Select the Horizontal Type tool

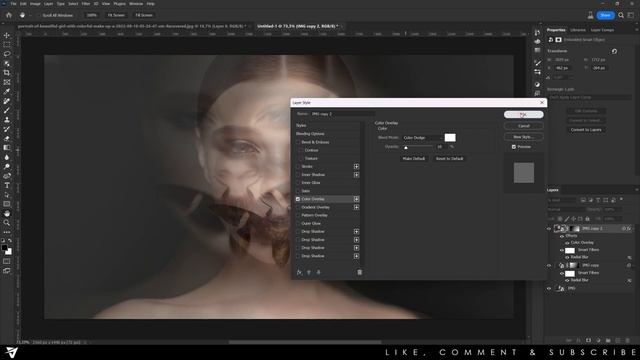tap(7, 185)
